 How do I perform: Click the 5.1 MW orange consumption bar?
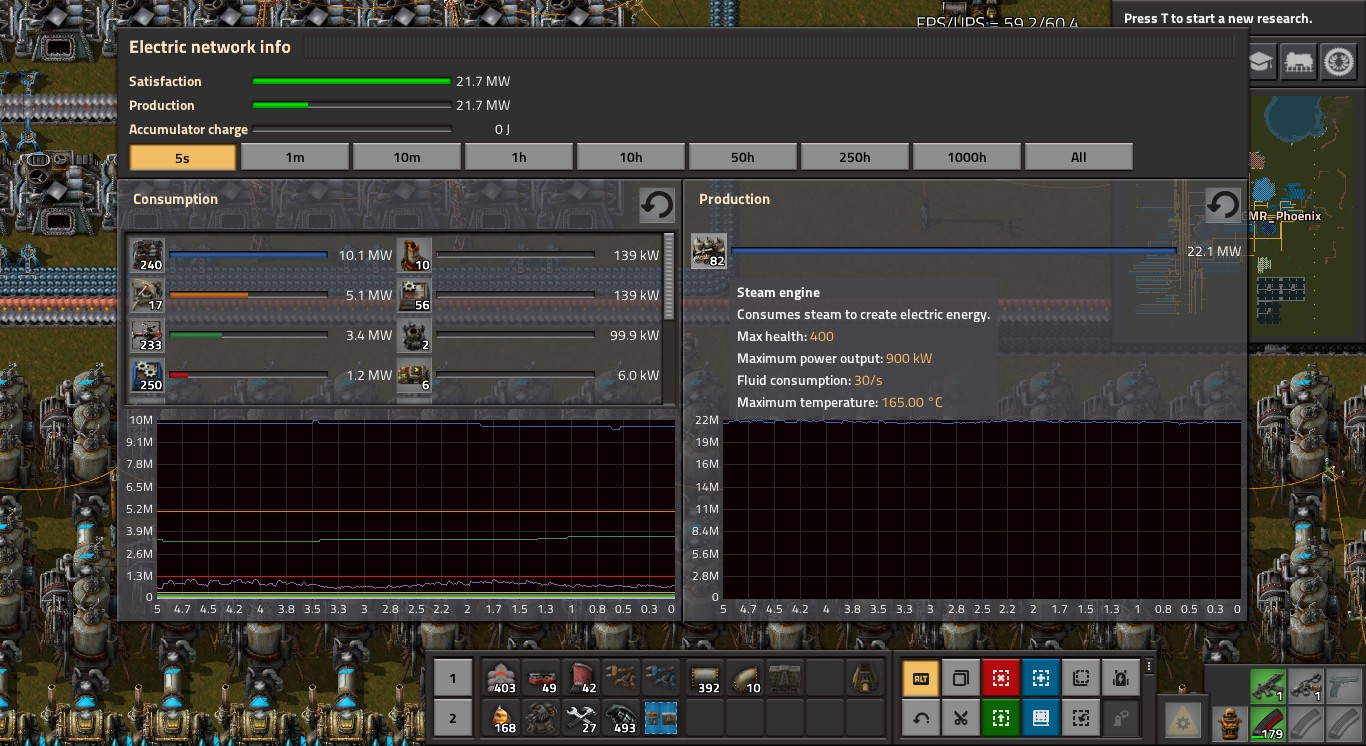point(249,295)
